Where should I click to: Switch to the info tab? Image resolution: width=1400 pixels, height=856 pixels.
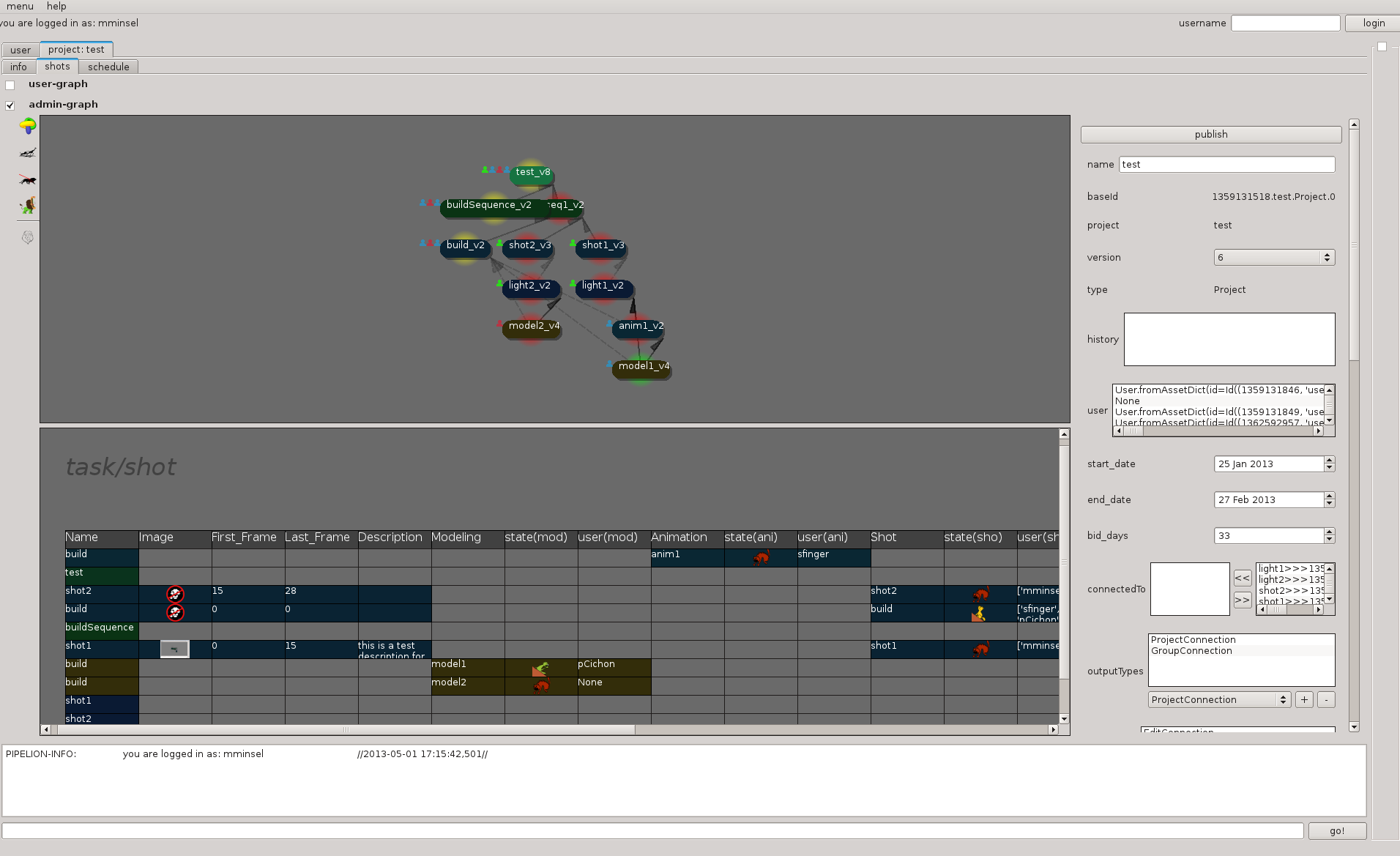coord(18,67)
